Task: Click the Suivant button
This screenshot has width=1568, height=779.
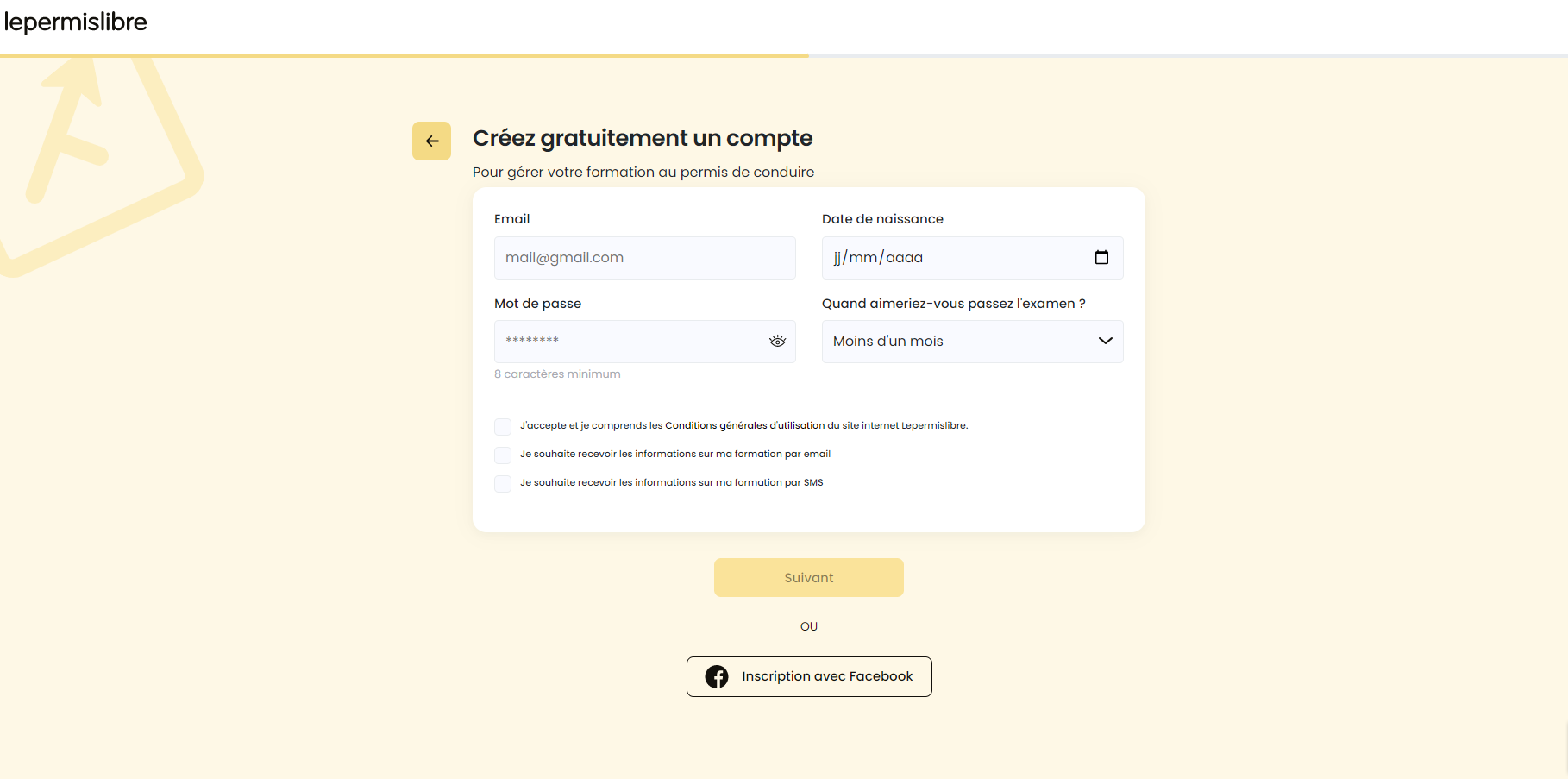Action: [x=808, y=577]
